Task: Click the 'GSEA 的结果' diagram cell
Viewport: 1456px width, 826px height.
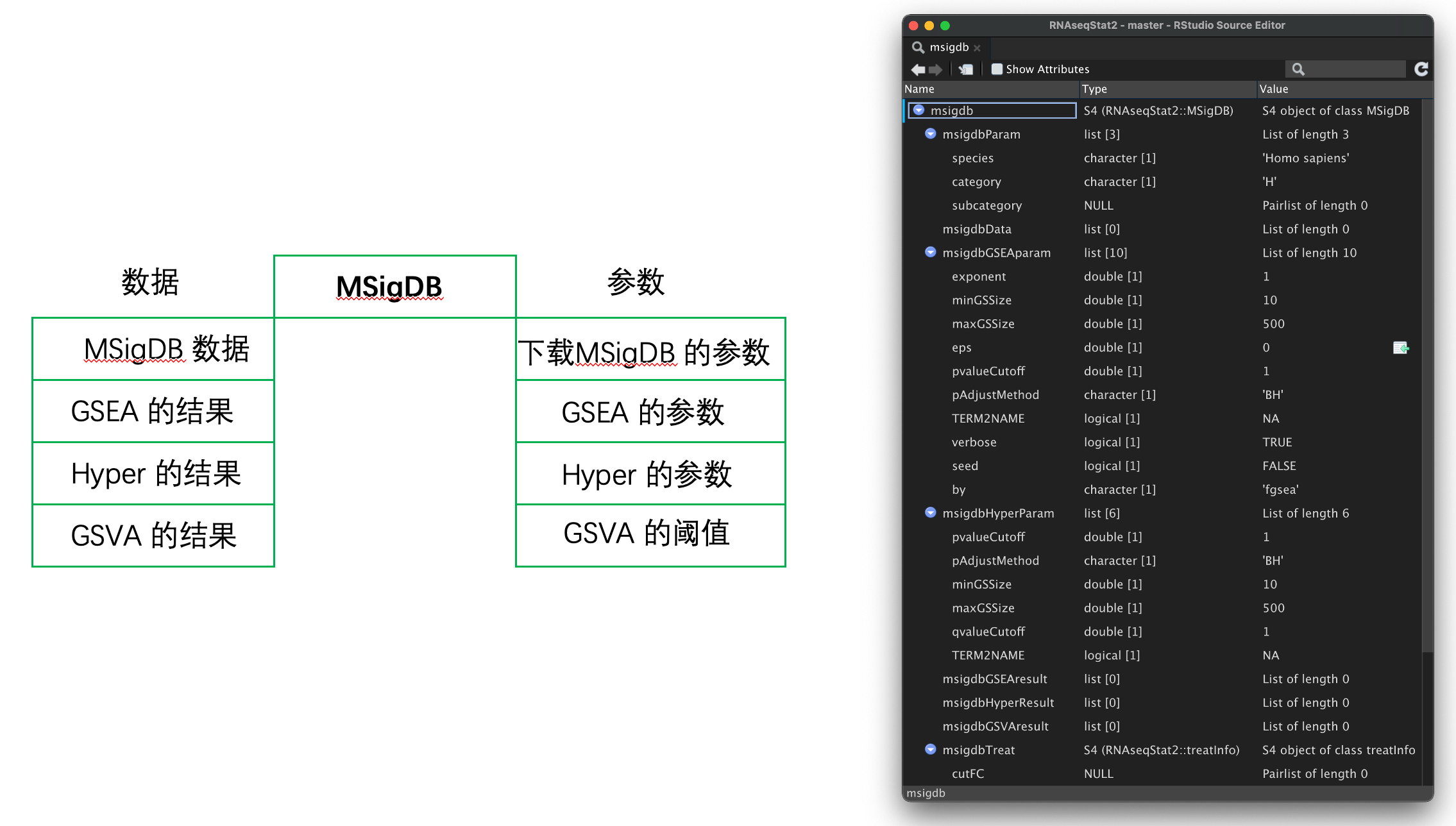Action: [153, 411]
